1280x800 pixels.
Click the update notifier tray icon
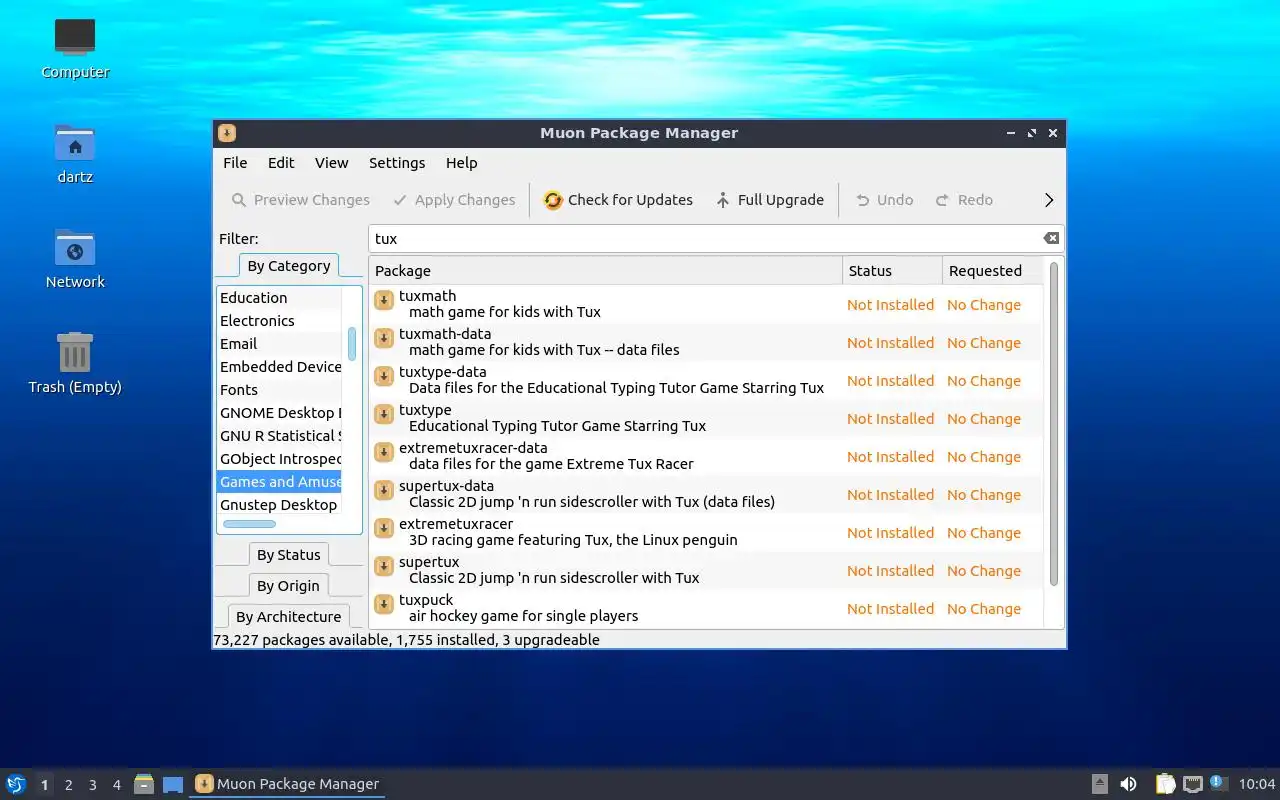coord(1218,783)
